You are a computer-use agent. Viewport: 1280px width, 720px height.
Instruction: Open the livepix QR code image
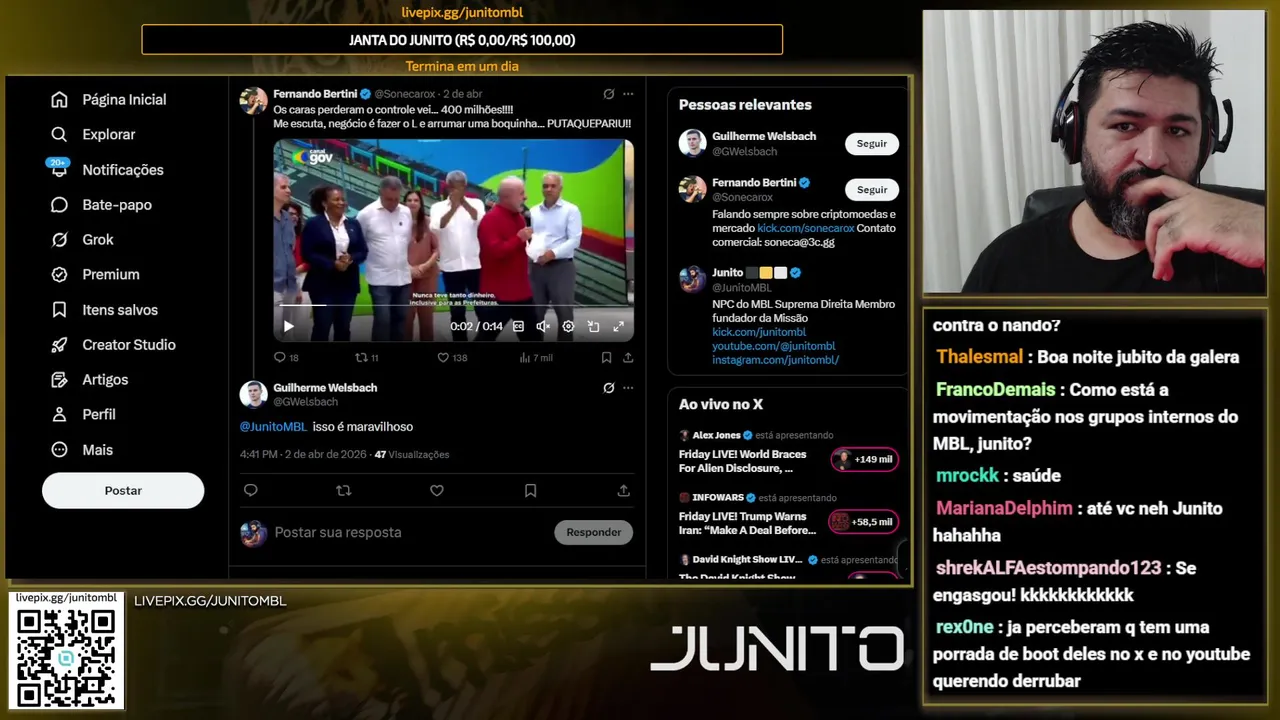coord(66,658)
